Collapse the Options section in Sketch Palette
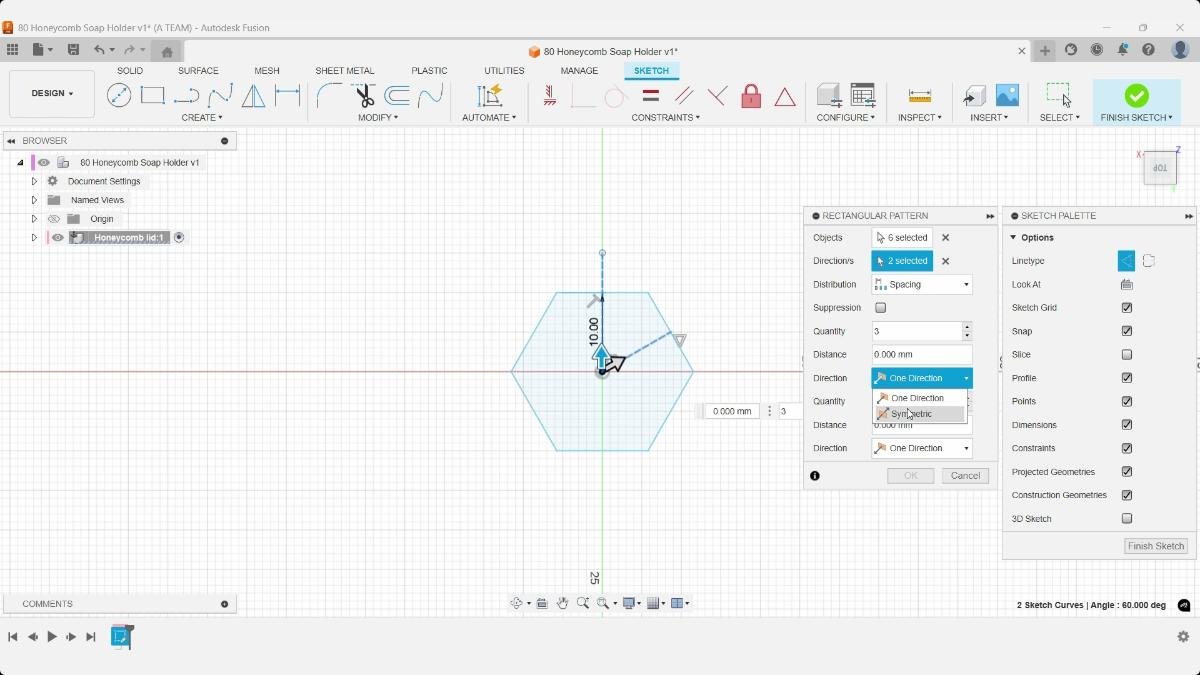Viewport: 1200px width, 675px height. pos(1013,238)
